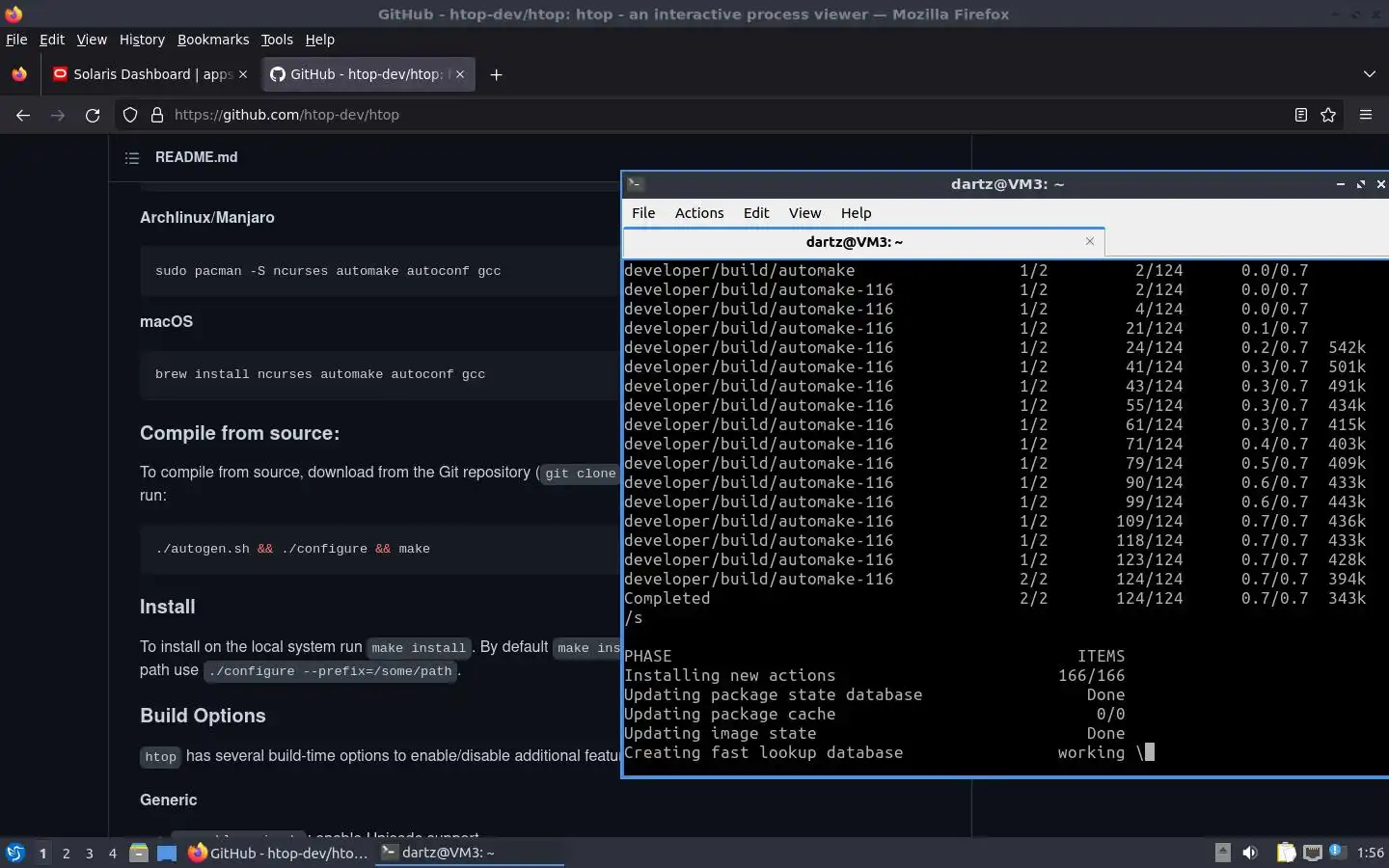1389x868 pixels.
Task: Click the Firefox forward arrow
Action: [x=58, y=115]
